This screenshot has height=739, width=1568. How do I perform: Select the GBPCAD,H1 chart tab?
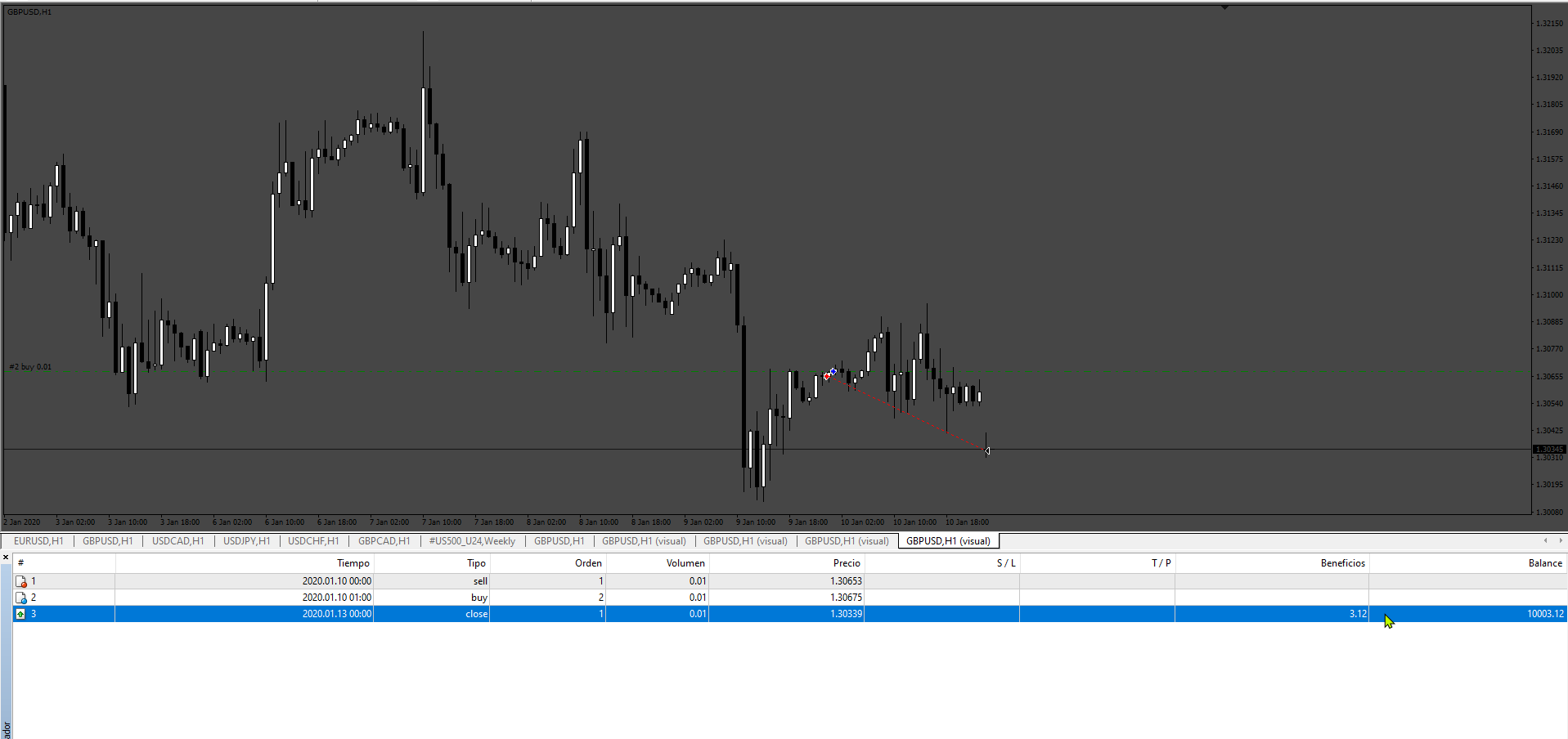384,541
